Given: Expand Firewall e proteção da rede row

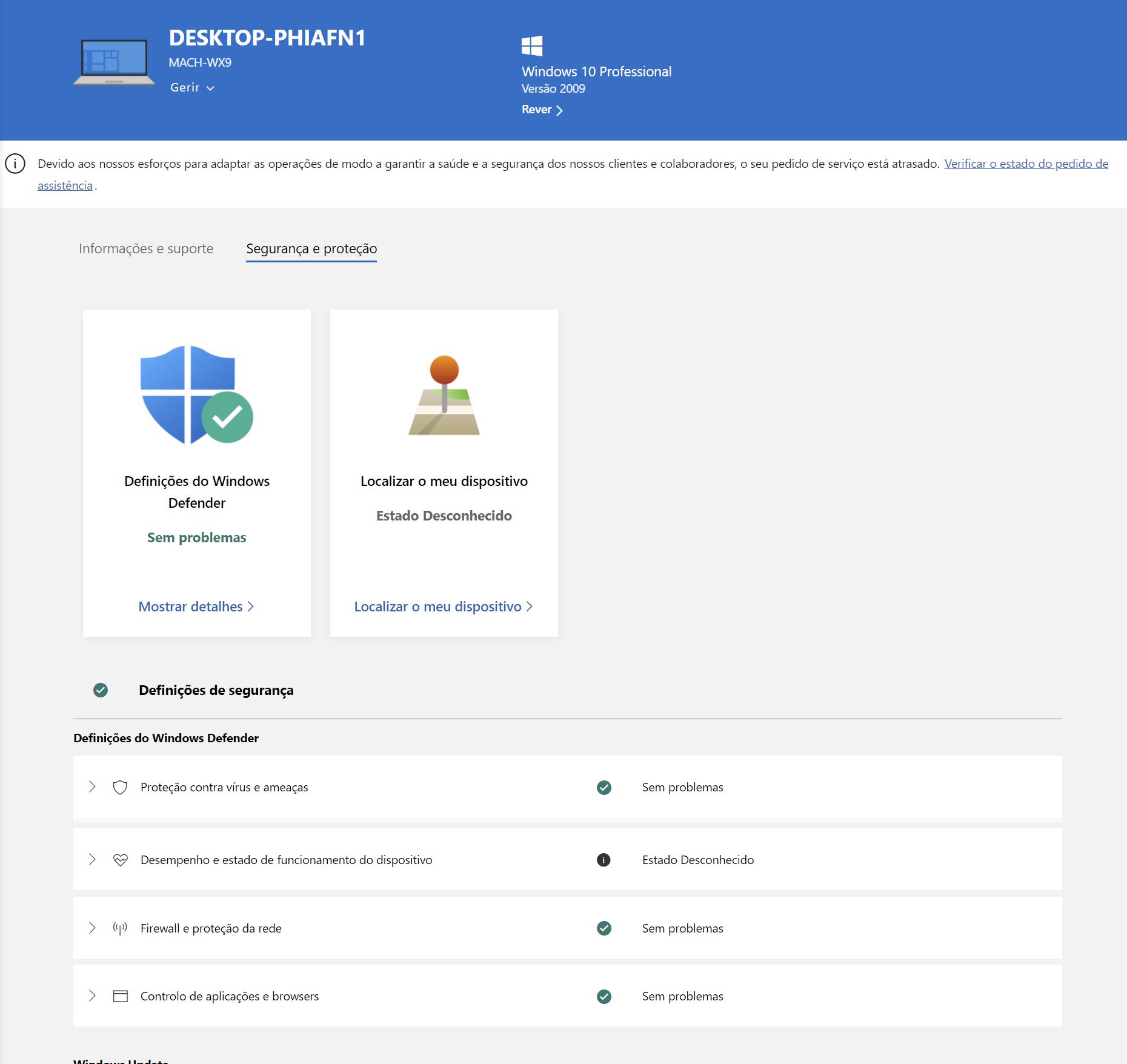Looking at the screenshot, I should [x=92, y=928].
